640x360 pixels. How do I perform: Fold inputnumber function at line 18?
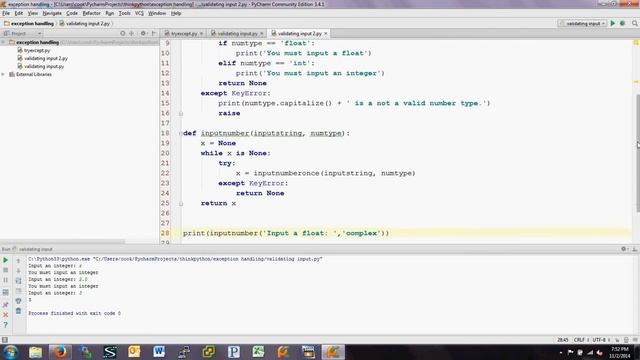pos(180,133)
